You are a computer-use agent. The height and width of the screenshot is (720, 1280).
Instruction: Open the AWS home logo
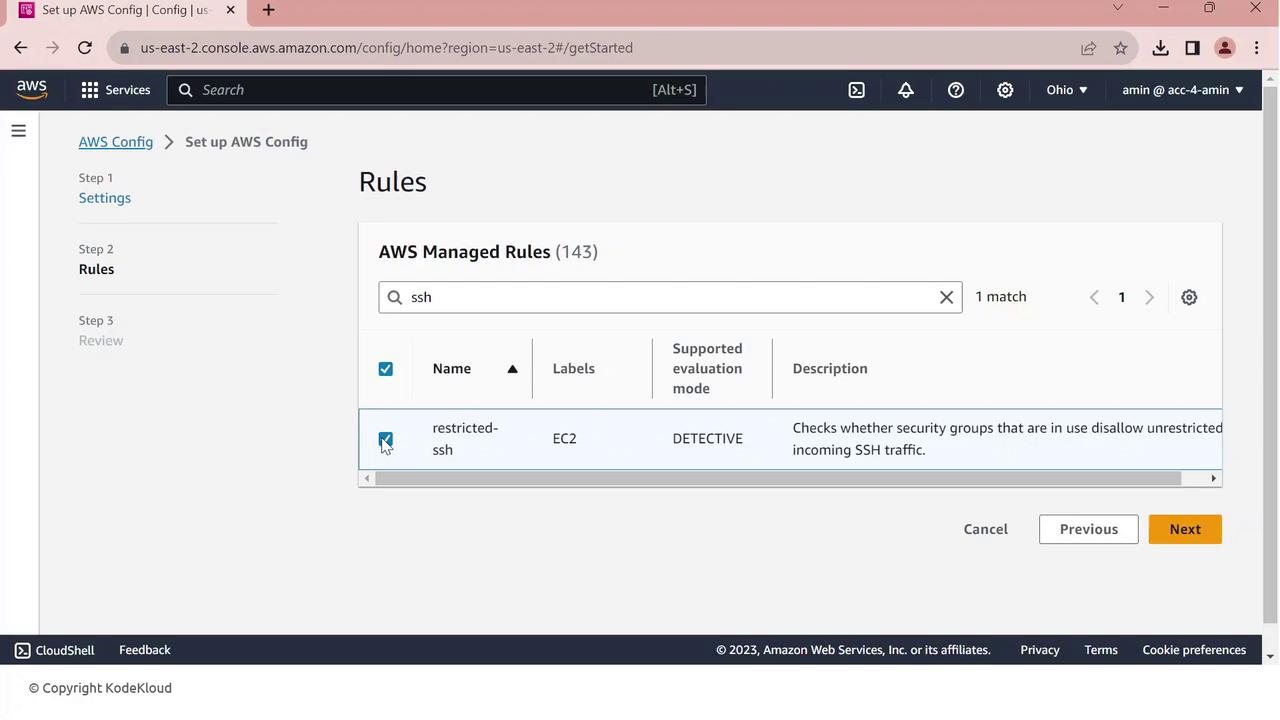tap(32, 89)
